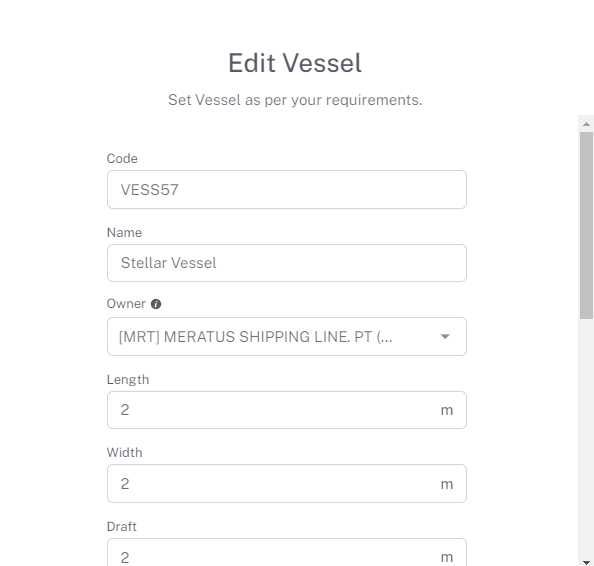The width and height of the screenshot is (594, 566).
Task: Click the scrollbar down arrow
Action: pyautogui.click(x=586, y=562)
